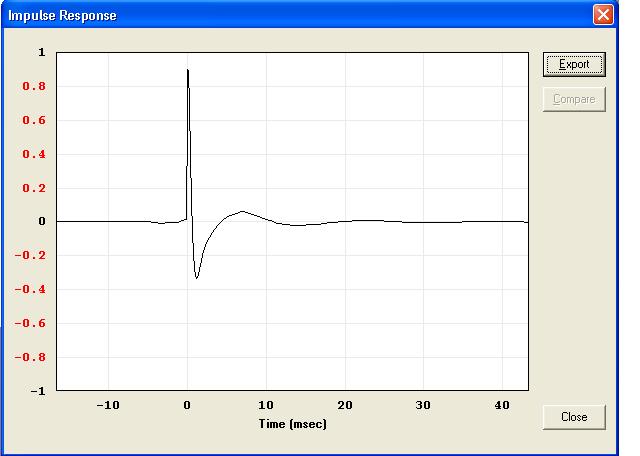
Task: Click the disabled Compare button
Action: (574, 99)
